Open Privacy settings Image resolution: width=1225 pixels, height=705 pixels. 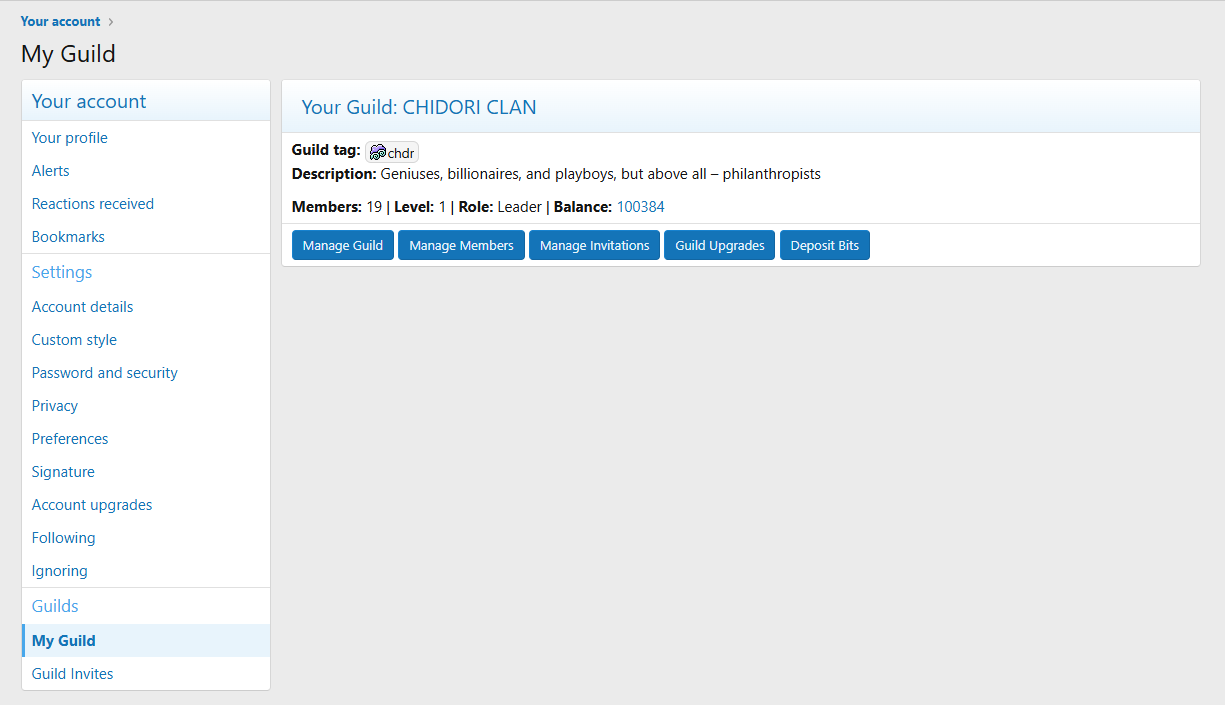(146, 406)
